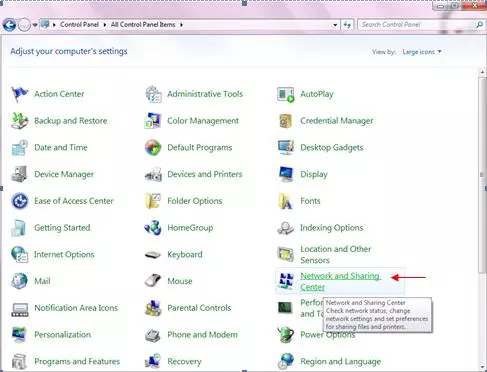Viewport: 487px width, 372px height.
Task: Click the Devices and Printers text link
Action: coord(205,174)
